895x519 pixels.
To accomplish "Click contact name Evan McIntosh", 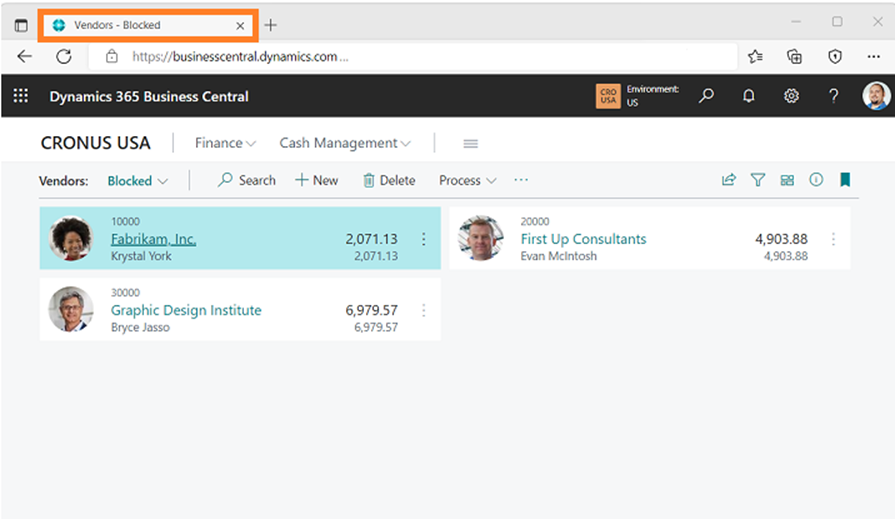I will [x=559, y=256].
